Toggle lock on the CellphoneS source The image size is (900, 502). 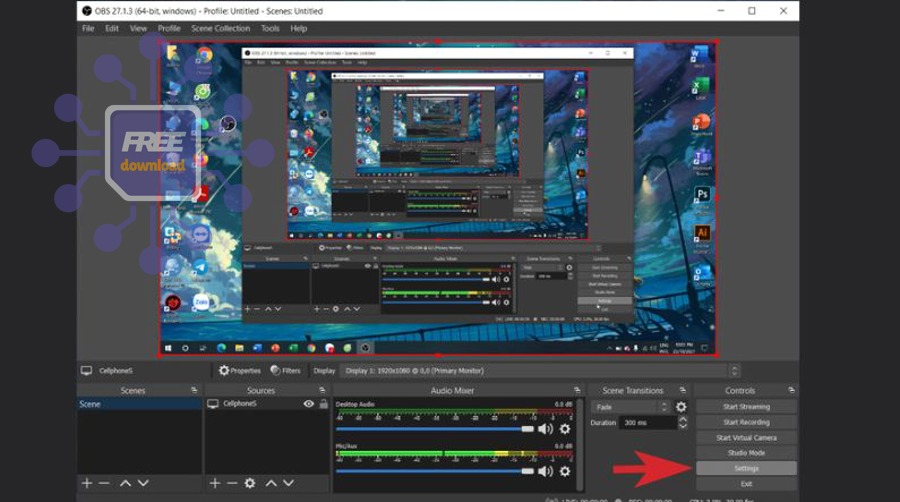[x=323, y=404]
